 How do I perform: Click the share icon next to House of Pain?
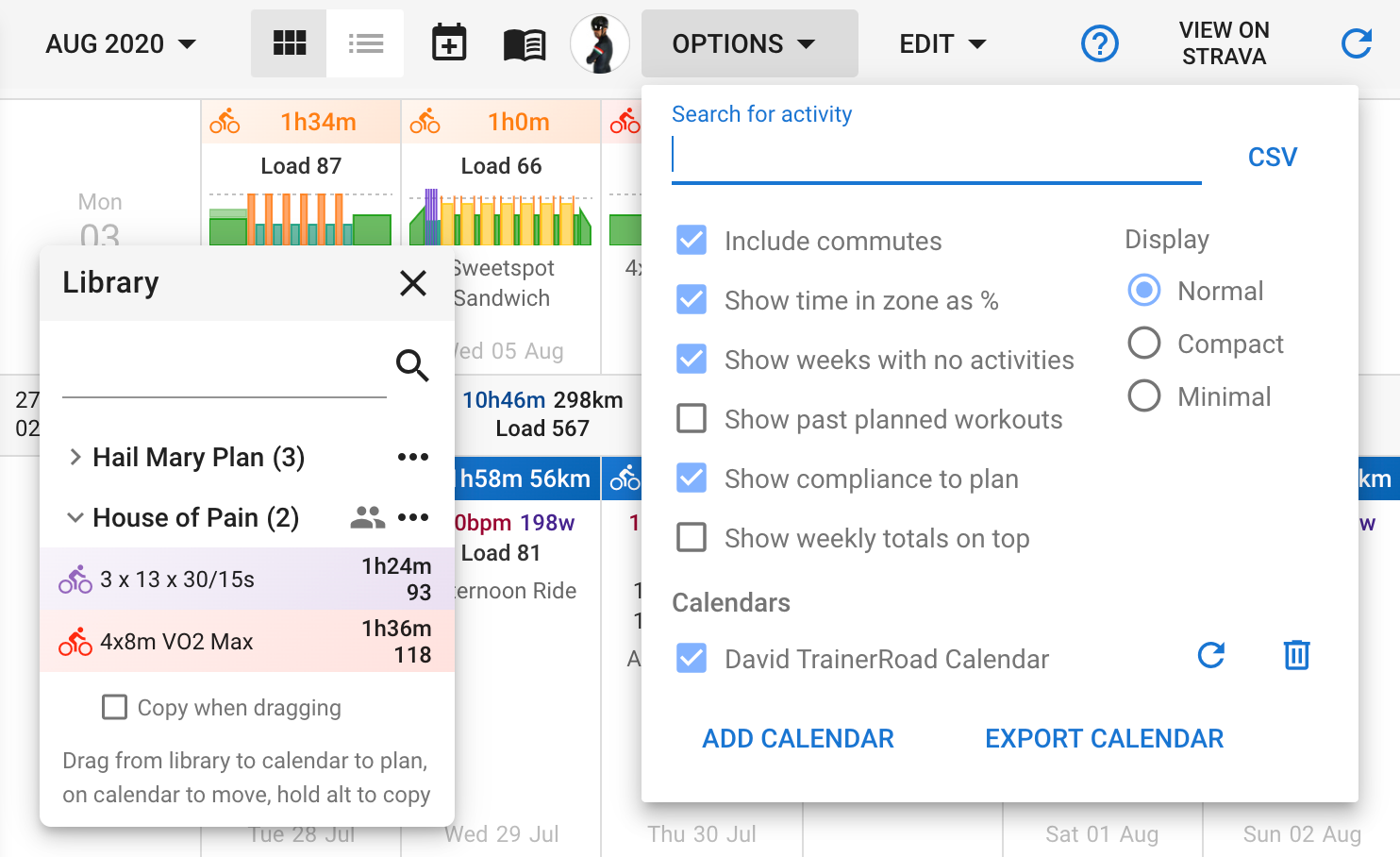[366, 517]
